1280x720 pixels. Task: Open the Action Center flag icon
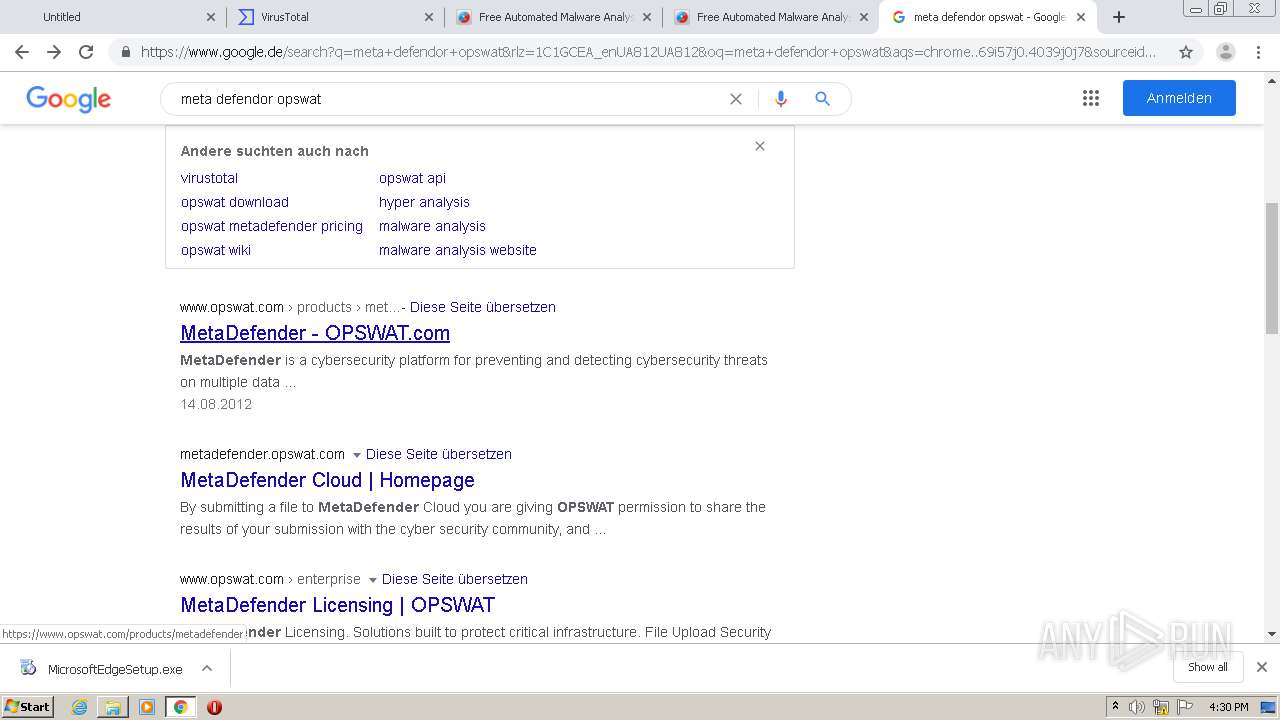pyautogui.click(x=1184, y=707)
